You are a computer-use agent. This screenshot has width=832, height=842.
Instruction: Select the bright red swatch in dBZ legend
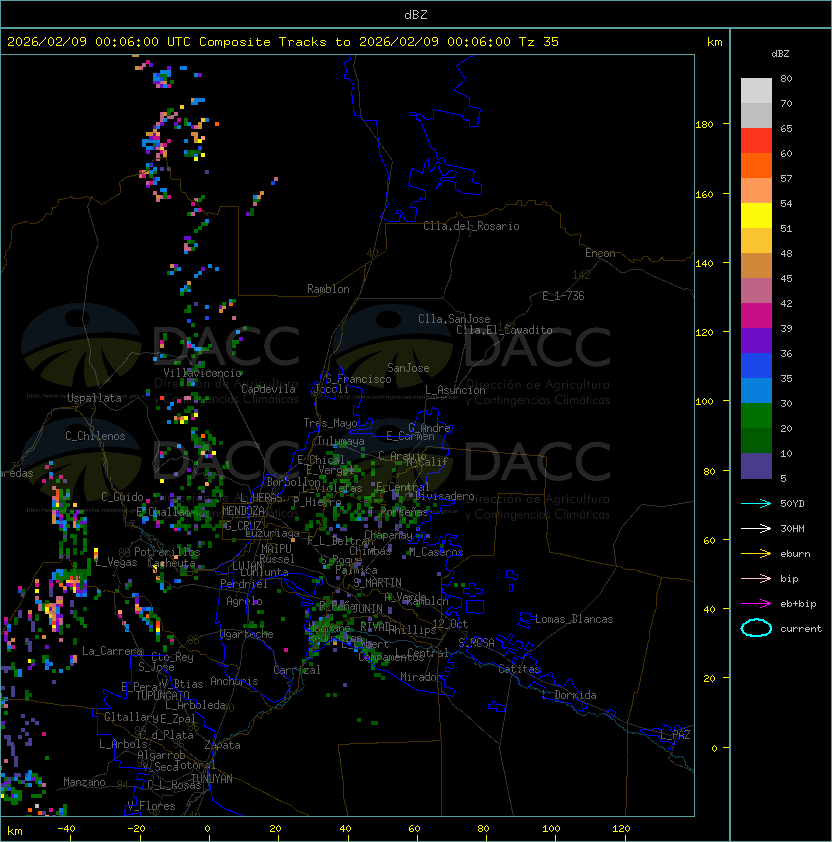pyautogui.click(x=756, y=141)
